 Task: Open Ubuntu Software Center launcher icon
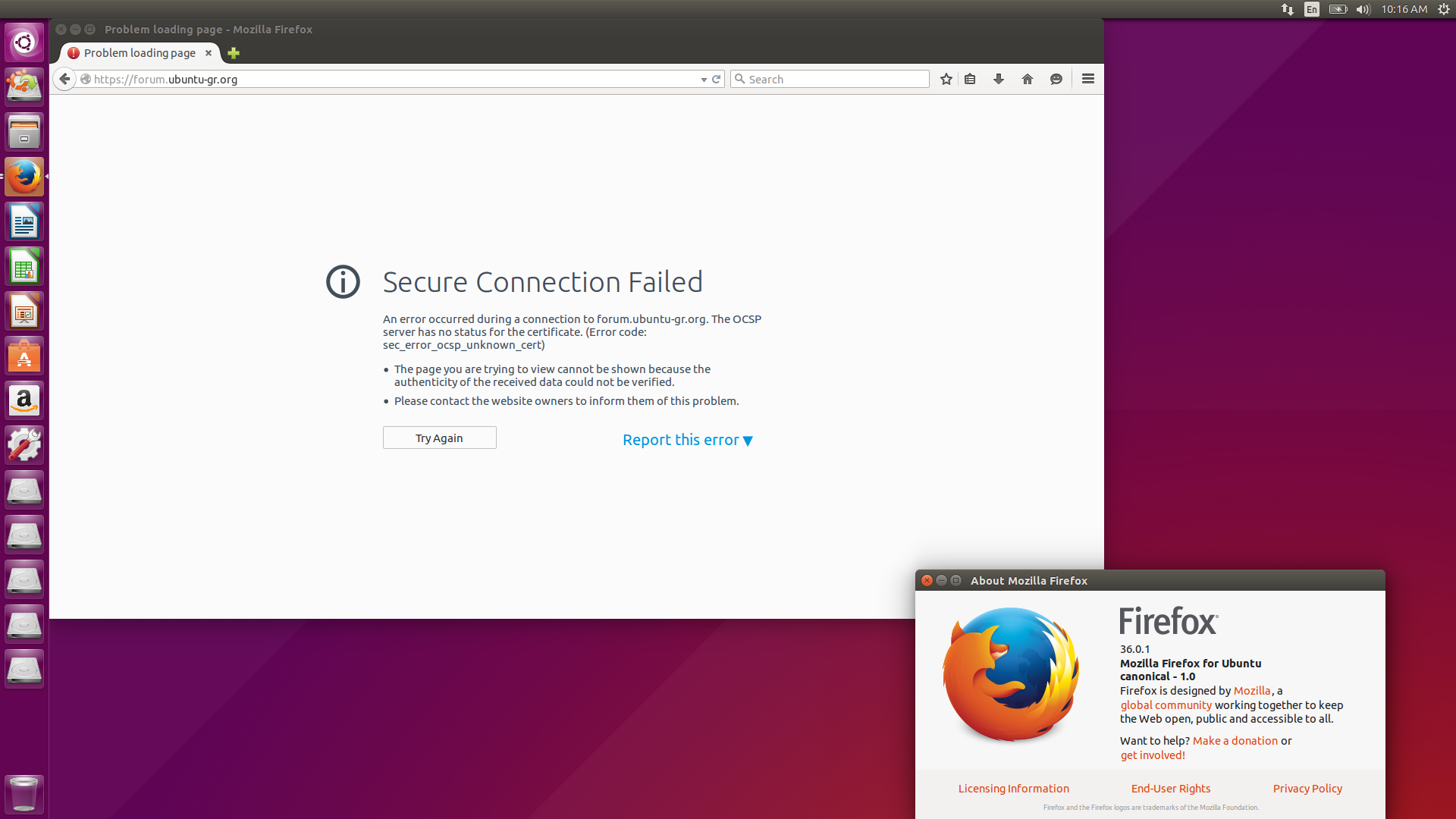pyautogui.click(x=24, y=356)
